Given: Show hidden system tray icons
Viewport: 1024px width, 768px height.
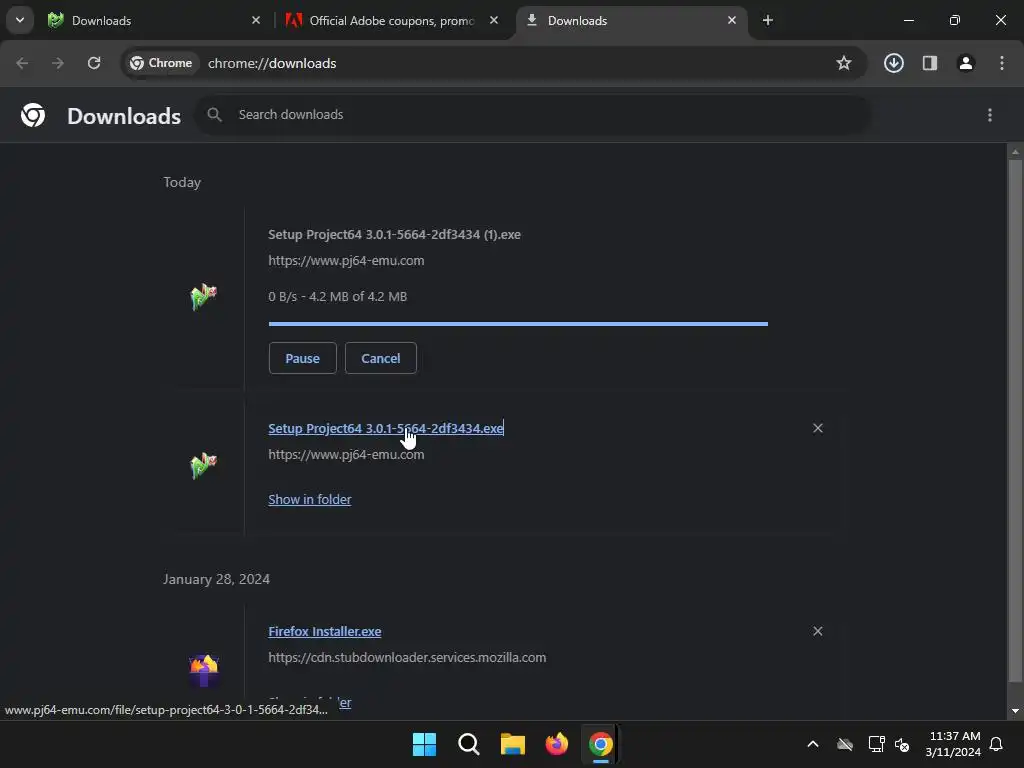Looking at the screenshot, I should point(813,744).
